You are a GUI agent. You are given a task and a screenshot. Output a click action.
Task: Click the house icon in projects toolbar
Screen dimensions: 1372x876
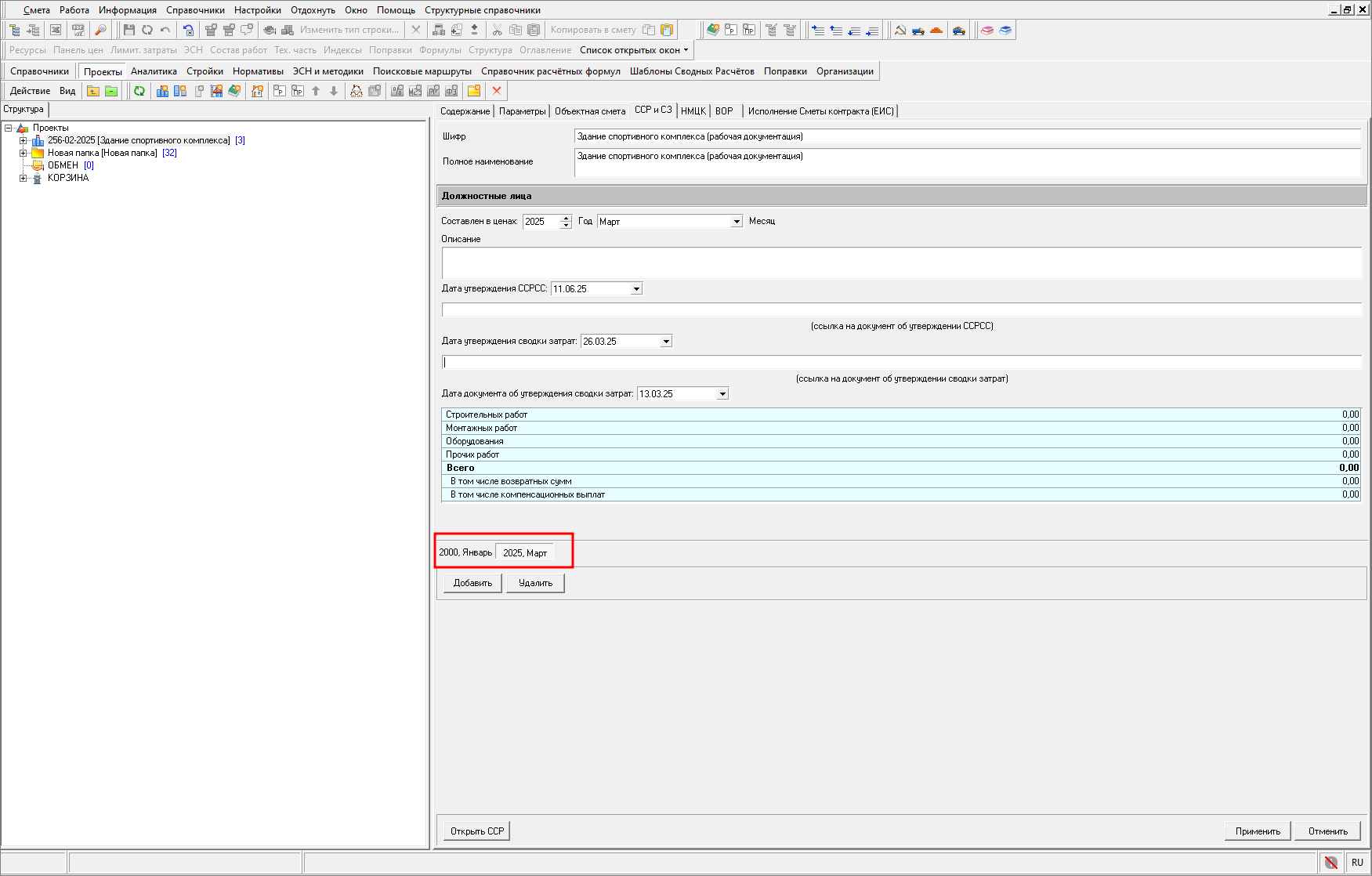[257, 91]
